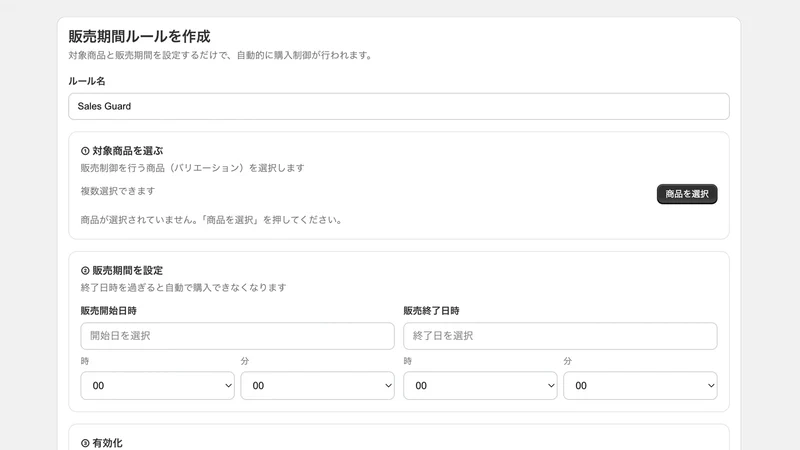This screenshot has height=450, width=800.
Task: Open the start minute (分) dropdown
Action: click(x=317, y=386)
